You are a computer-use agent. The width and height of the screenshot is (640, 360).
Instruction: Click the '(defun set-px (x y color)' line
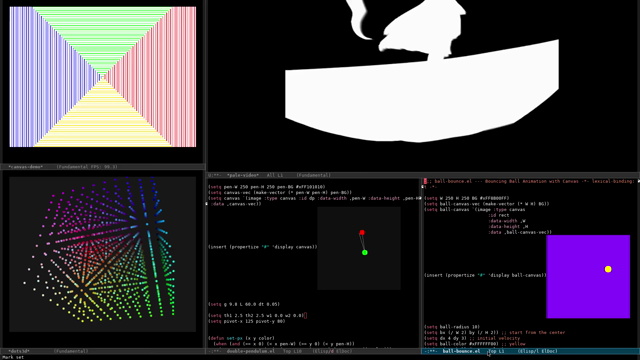tap(241, 338)
